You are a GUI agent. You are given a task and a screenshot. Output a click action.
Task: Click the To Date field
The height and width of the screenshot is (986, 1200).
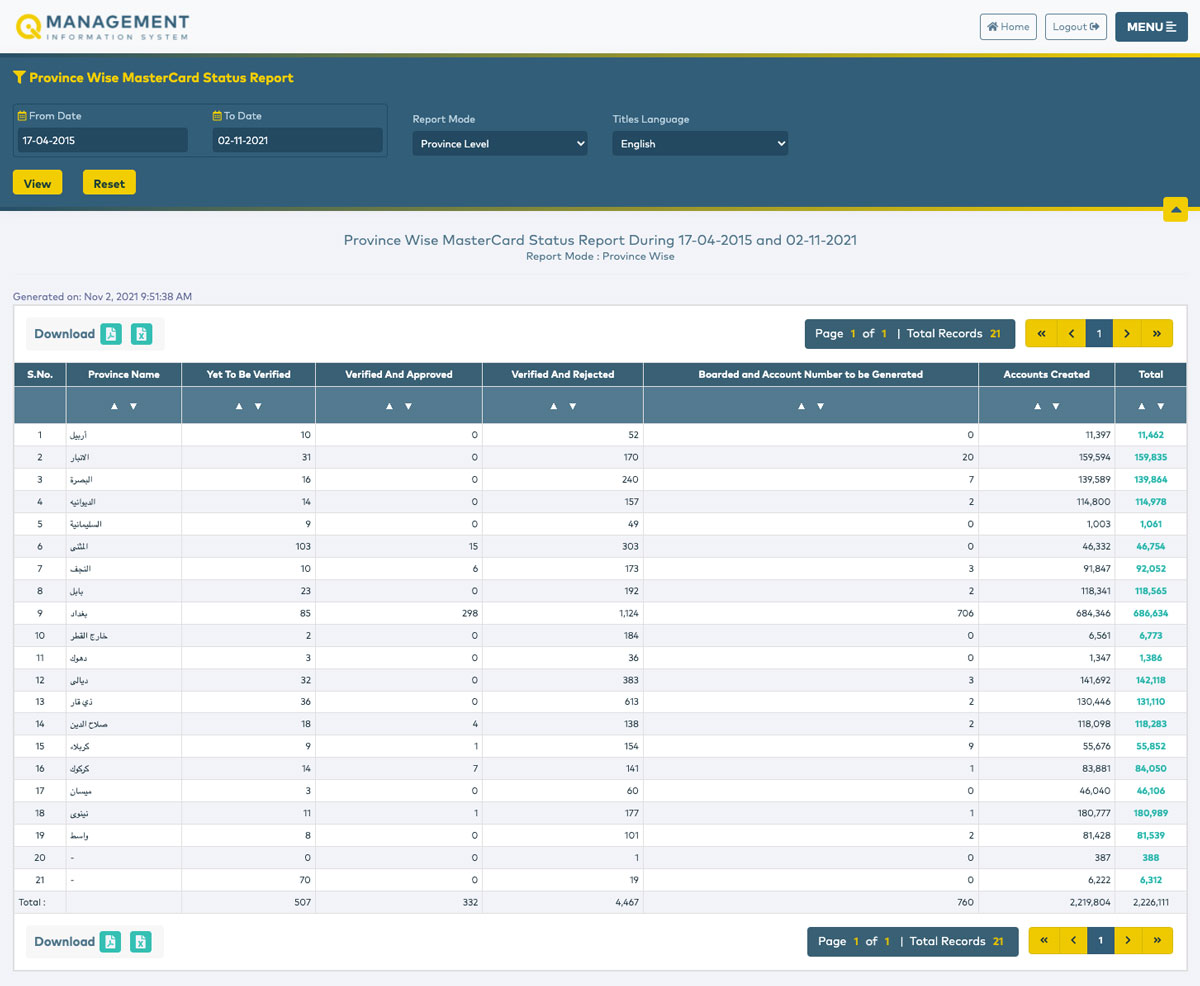tap(297, 141)
